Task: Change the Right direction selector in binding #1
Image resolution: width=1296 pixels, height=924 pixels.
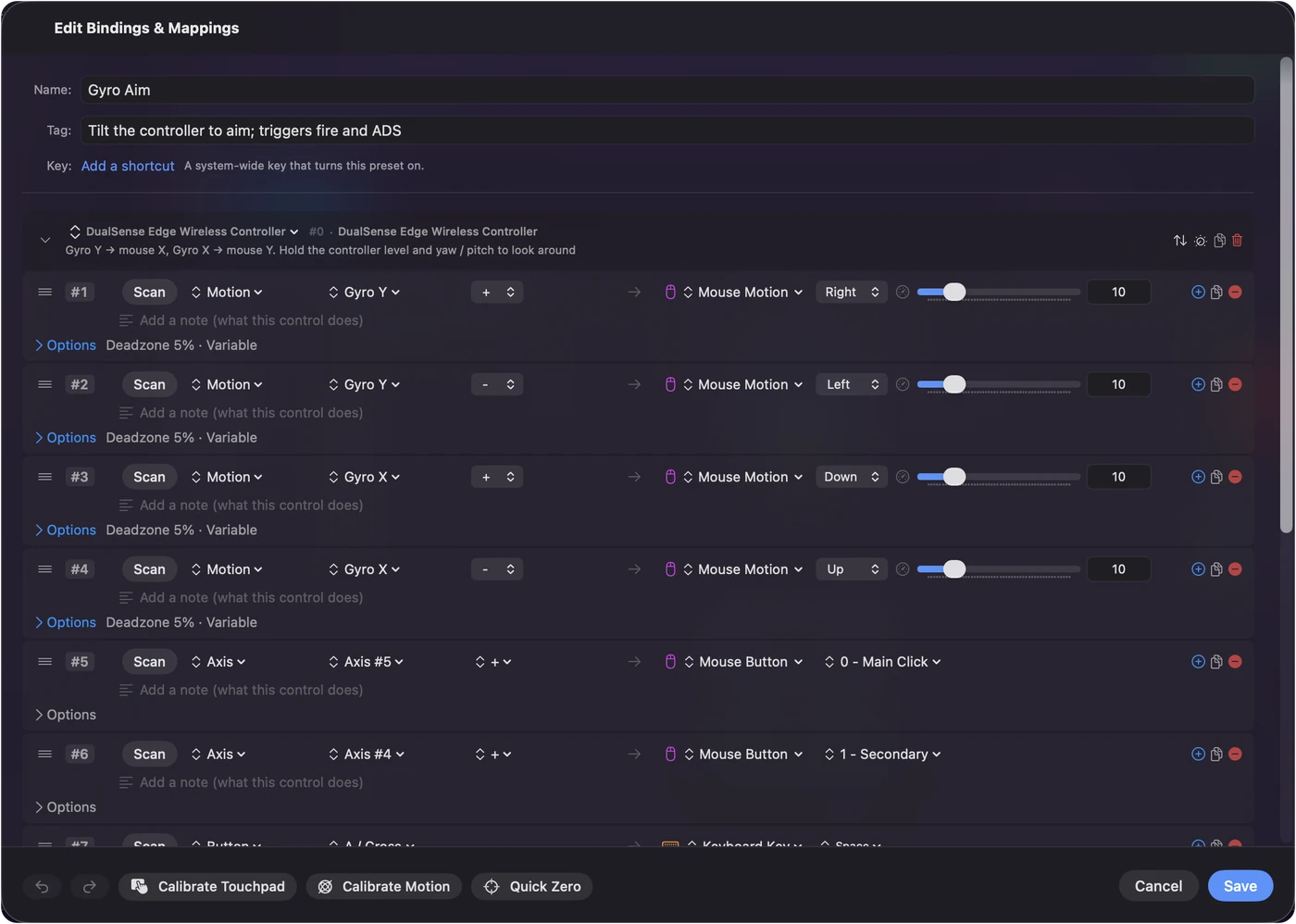Action: [852, 293]
